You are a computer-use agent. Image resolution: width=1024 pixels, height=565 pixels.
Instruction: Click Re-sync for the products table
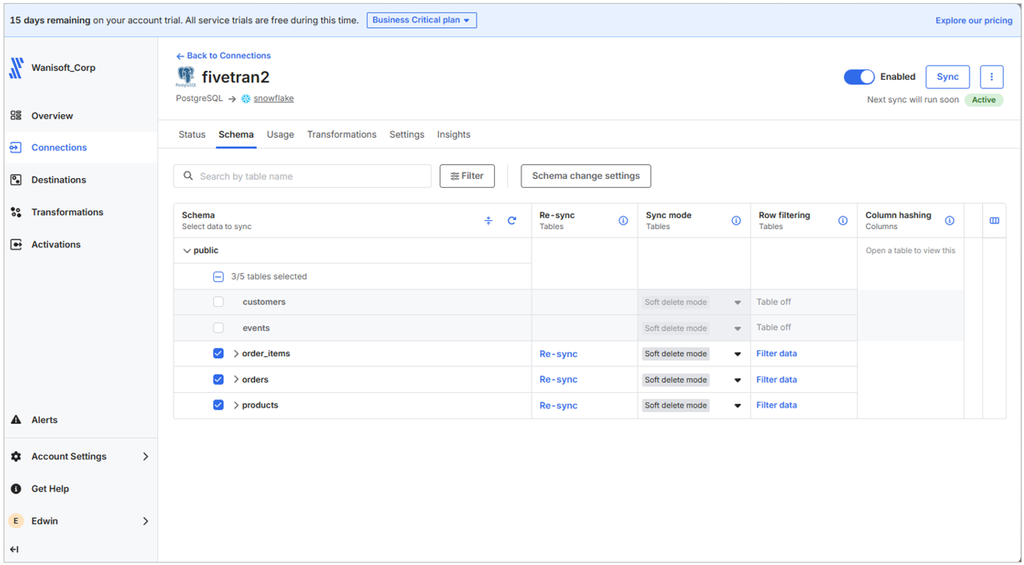point(558,406)
